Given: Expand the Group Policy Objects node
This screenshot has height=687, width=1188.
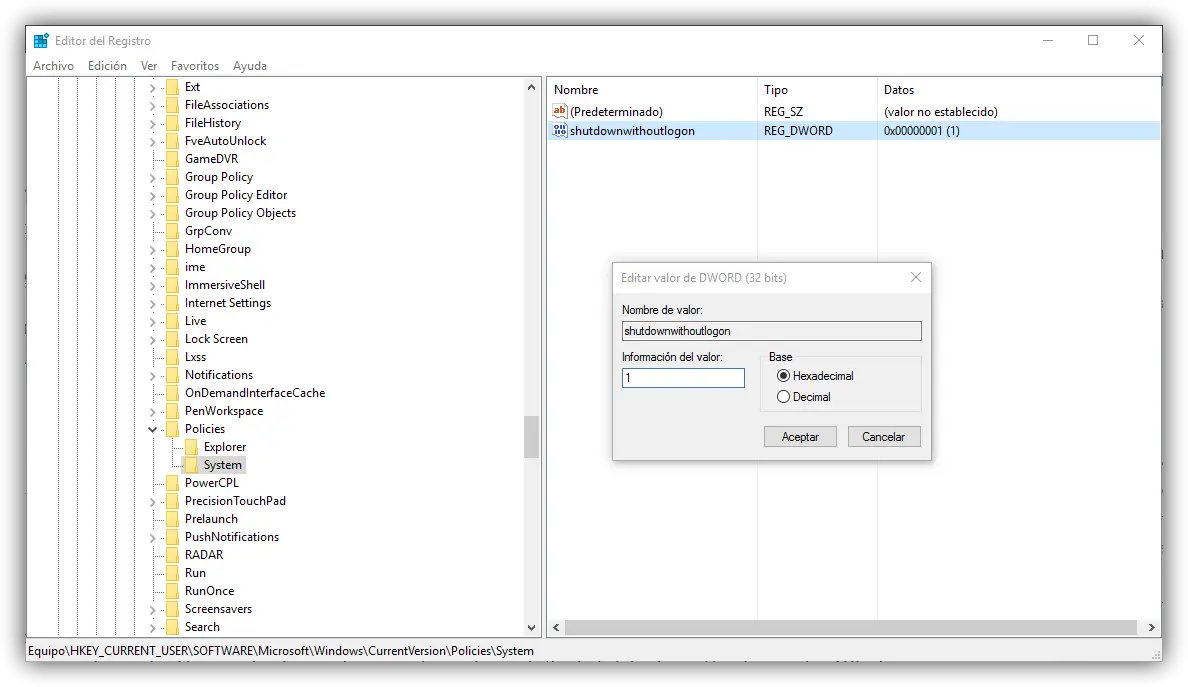Looking at the screenshot, I should click(152, 214).
